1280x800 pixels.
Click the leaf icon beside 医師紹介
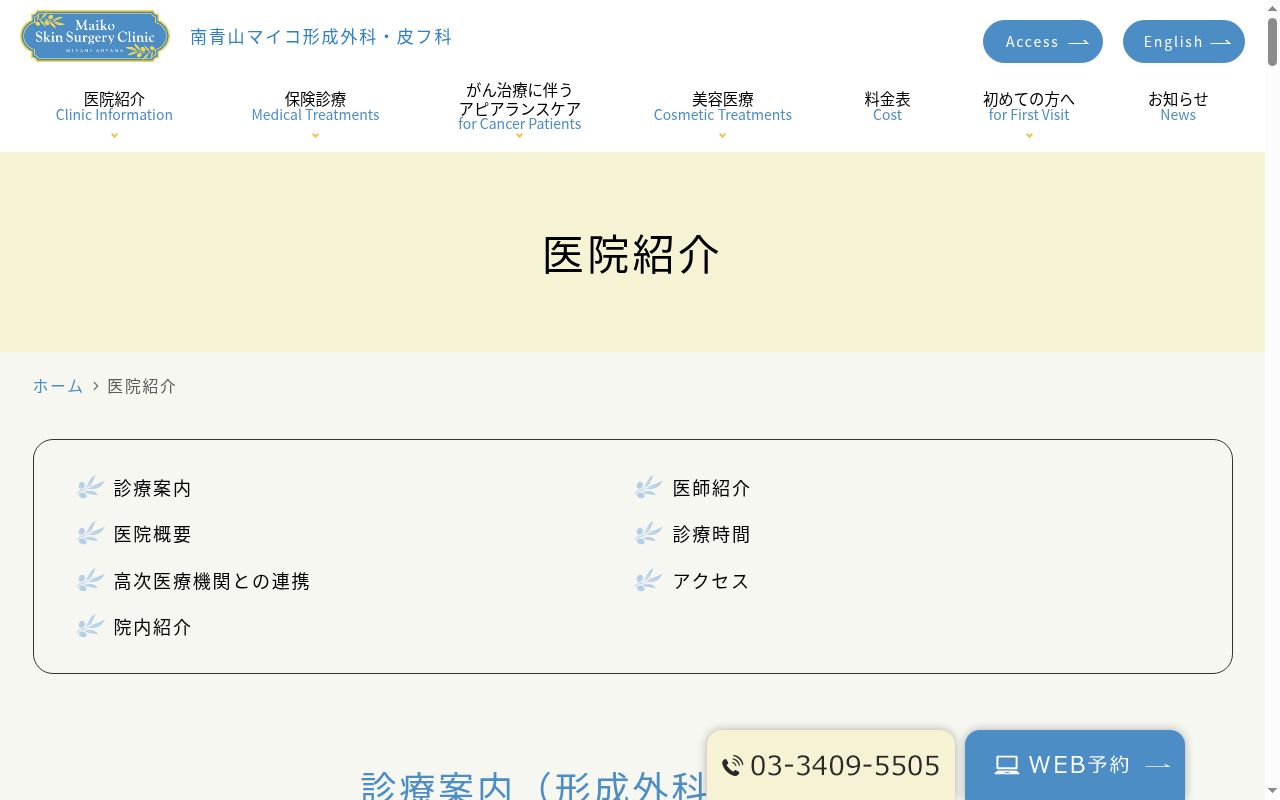tap(649, 488)
